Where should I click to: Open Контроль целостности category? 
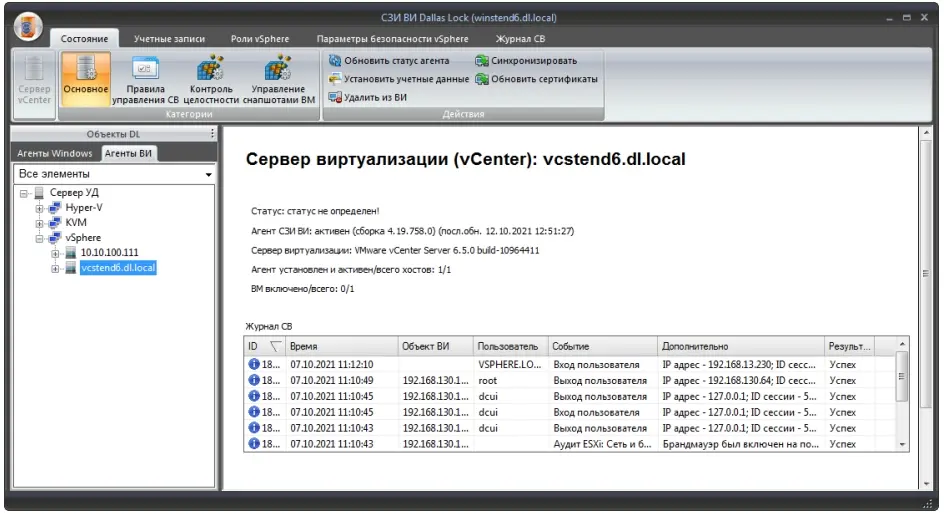(x=211, y=79)
